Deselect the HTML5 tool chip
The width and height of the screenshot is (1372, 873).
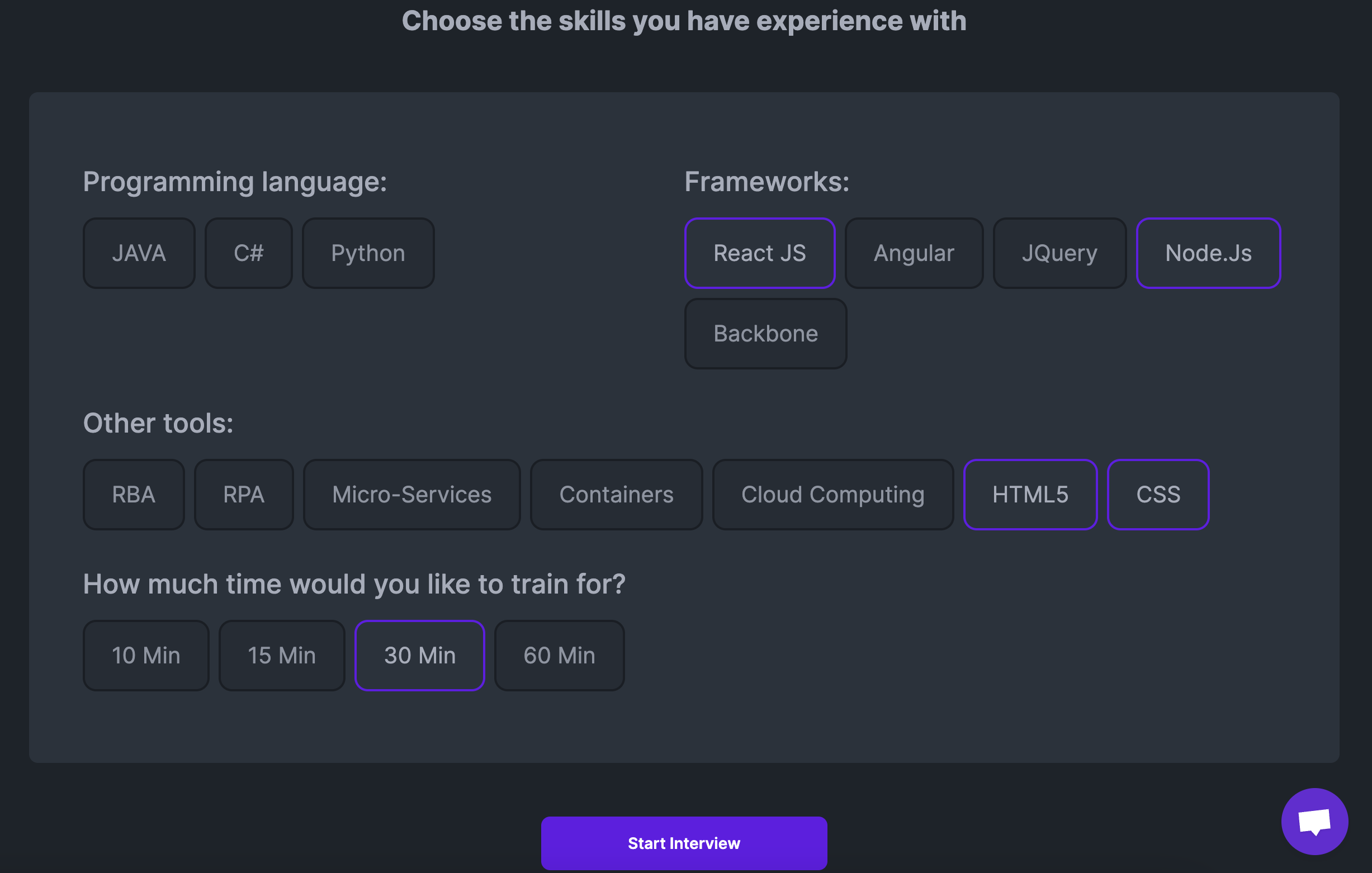(1030, 494)
